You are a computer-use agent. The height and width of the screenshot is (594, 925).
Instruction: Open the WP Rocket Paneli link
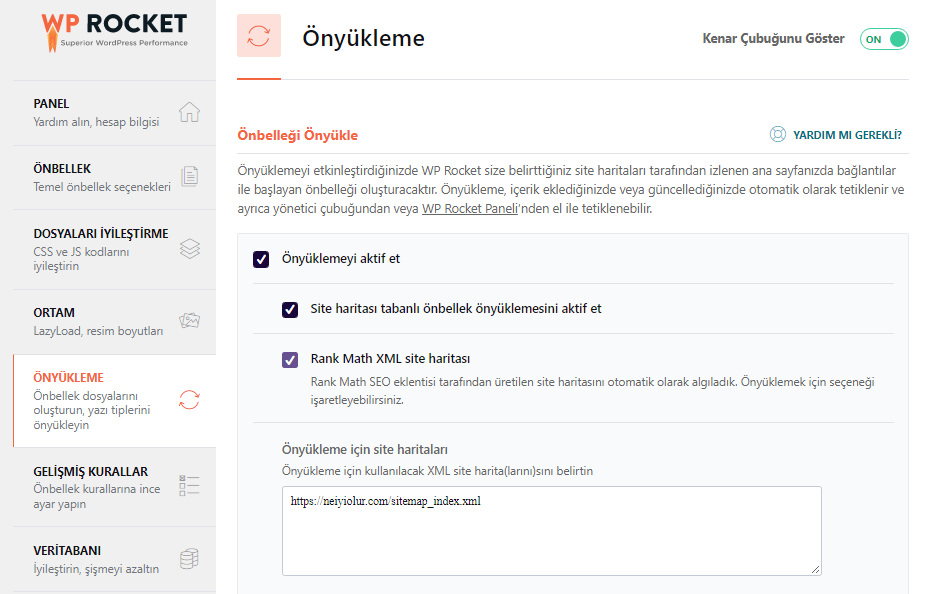pos(470,209)
